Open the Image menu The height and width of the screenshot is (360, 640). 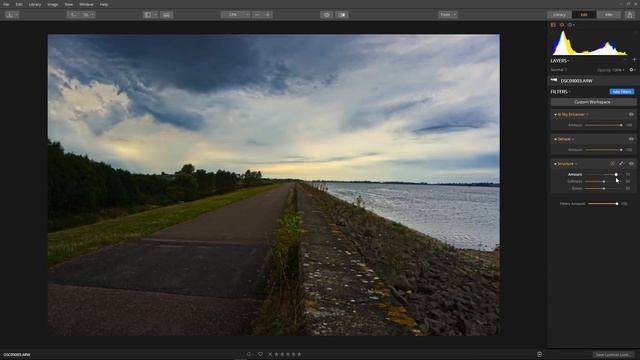pyautogui.click(x=53, y=4)
